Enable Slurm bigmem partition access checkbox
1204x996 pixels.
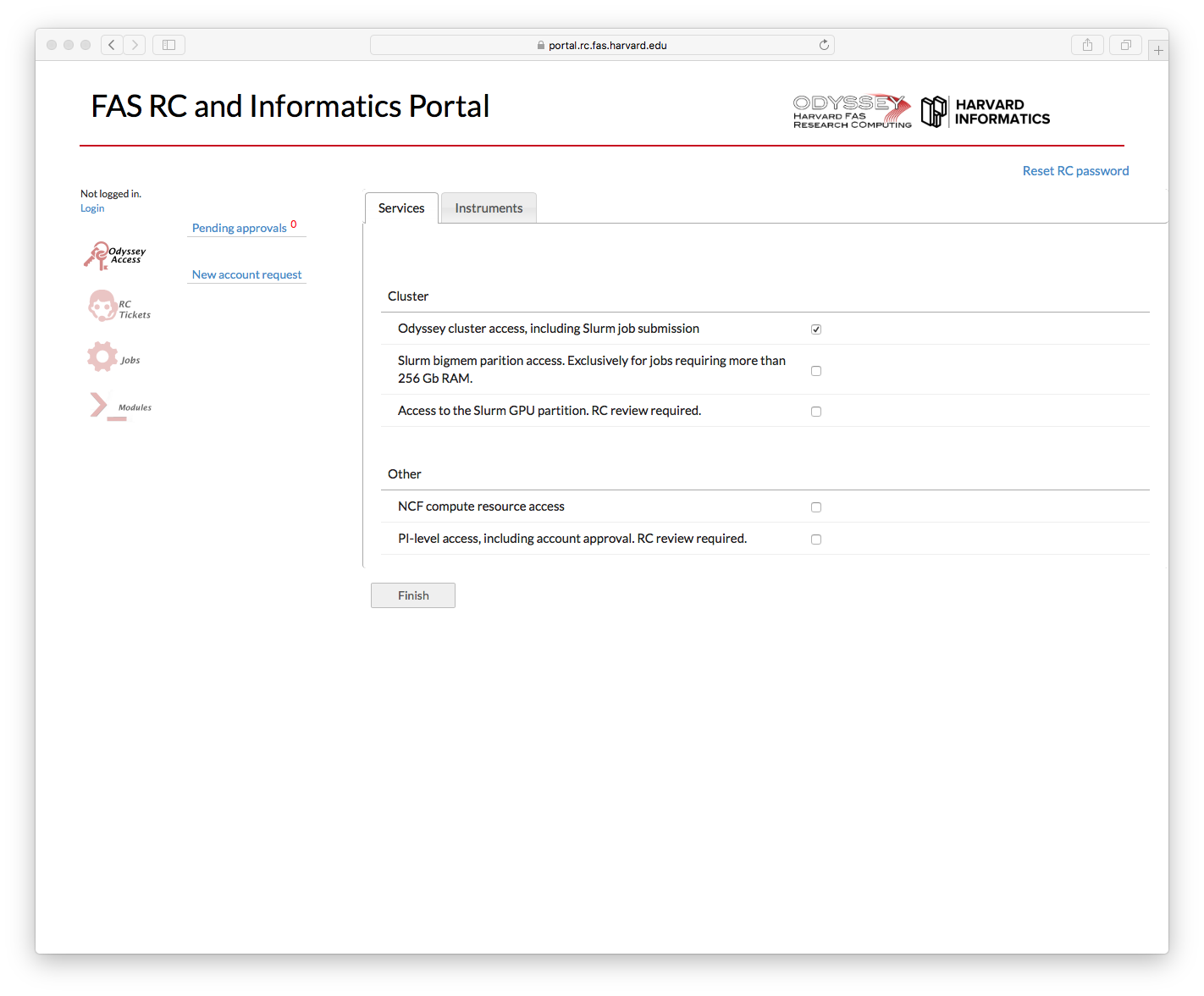click(816, 371)
